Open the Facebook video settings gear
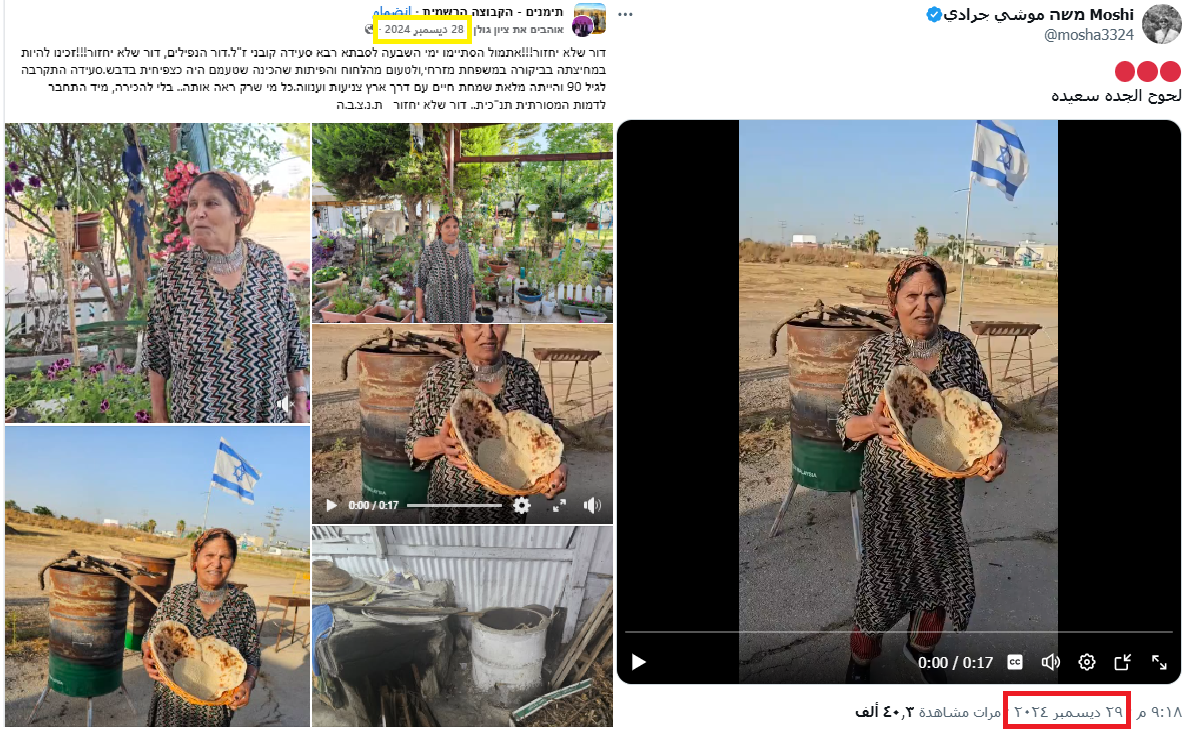This screenshot has height=732, width=1186. [521, 506]
